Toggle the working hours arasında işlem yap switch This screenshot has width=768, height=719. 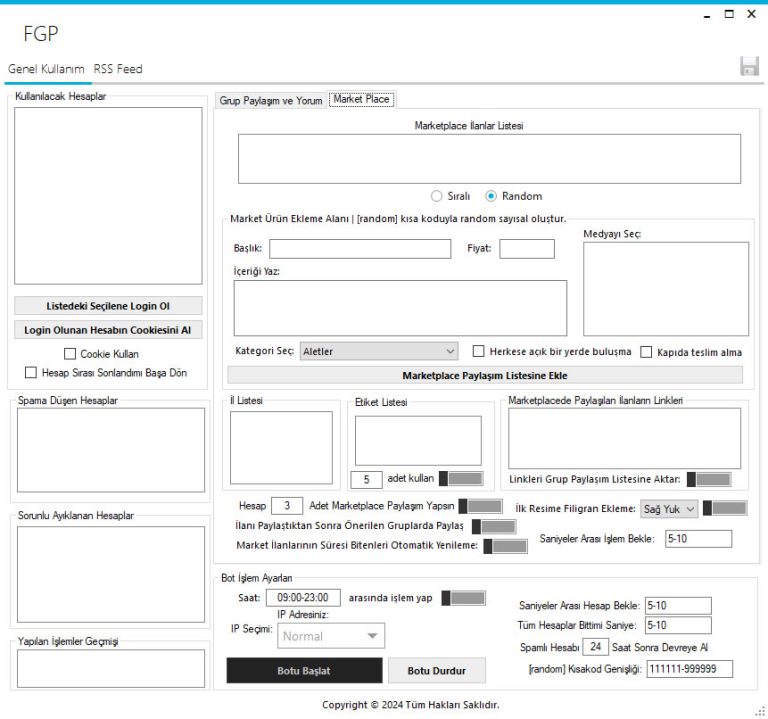(x=462, y=598)
